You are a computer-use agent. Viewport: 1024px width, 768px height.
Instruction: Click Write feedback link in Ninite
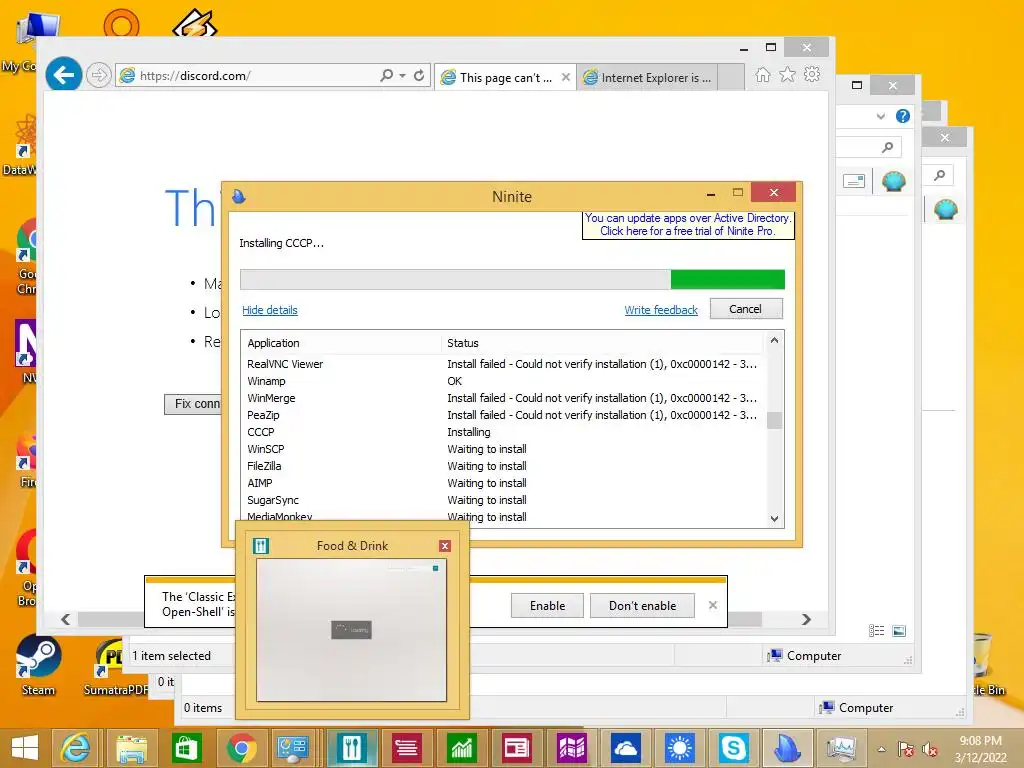661,310
